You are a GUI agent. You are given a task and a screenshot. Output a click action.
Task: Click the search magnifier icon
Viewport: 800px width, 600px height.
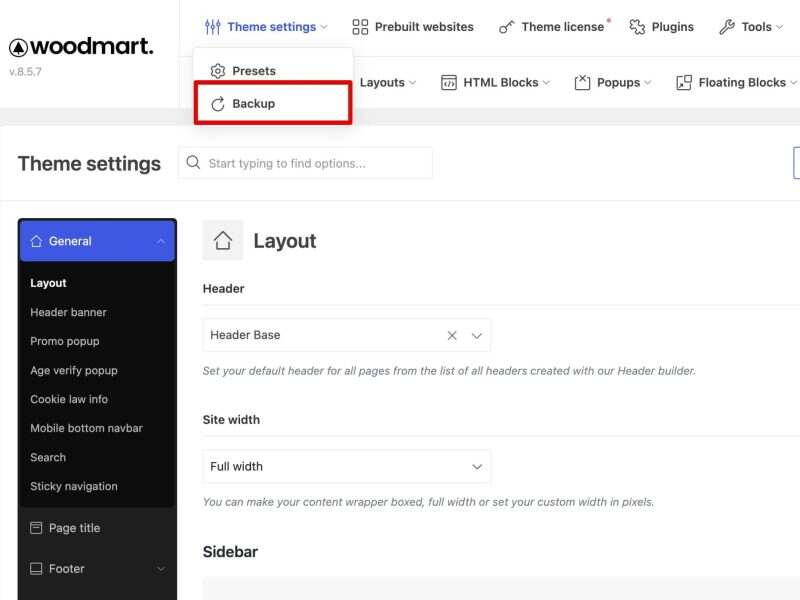coord(193,163)
